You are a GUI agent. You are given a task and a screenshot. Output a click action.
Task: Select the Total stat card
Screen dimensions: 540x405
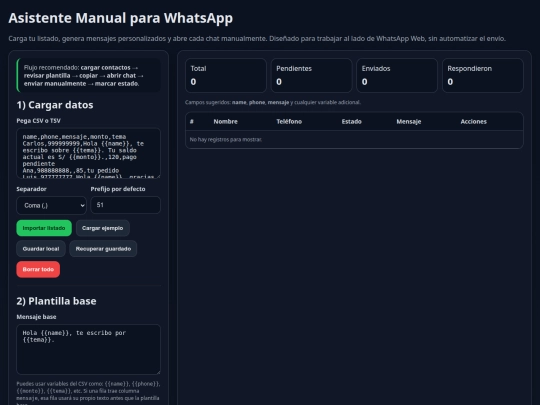[226, 75]
